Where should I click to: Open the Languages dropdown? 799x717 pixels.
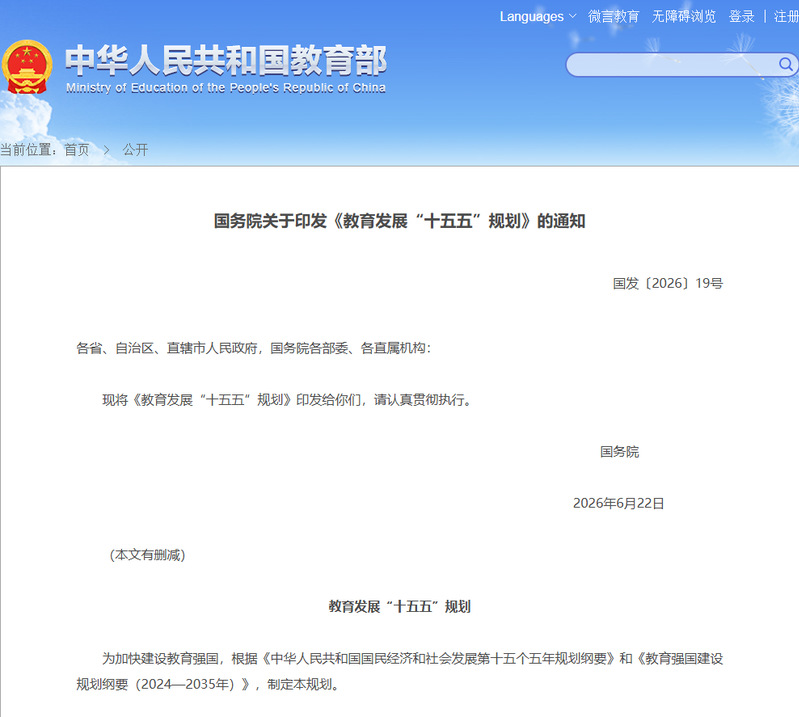point(538,16)
